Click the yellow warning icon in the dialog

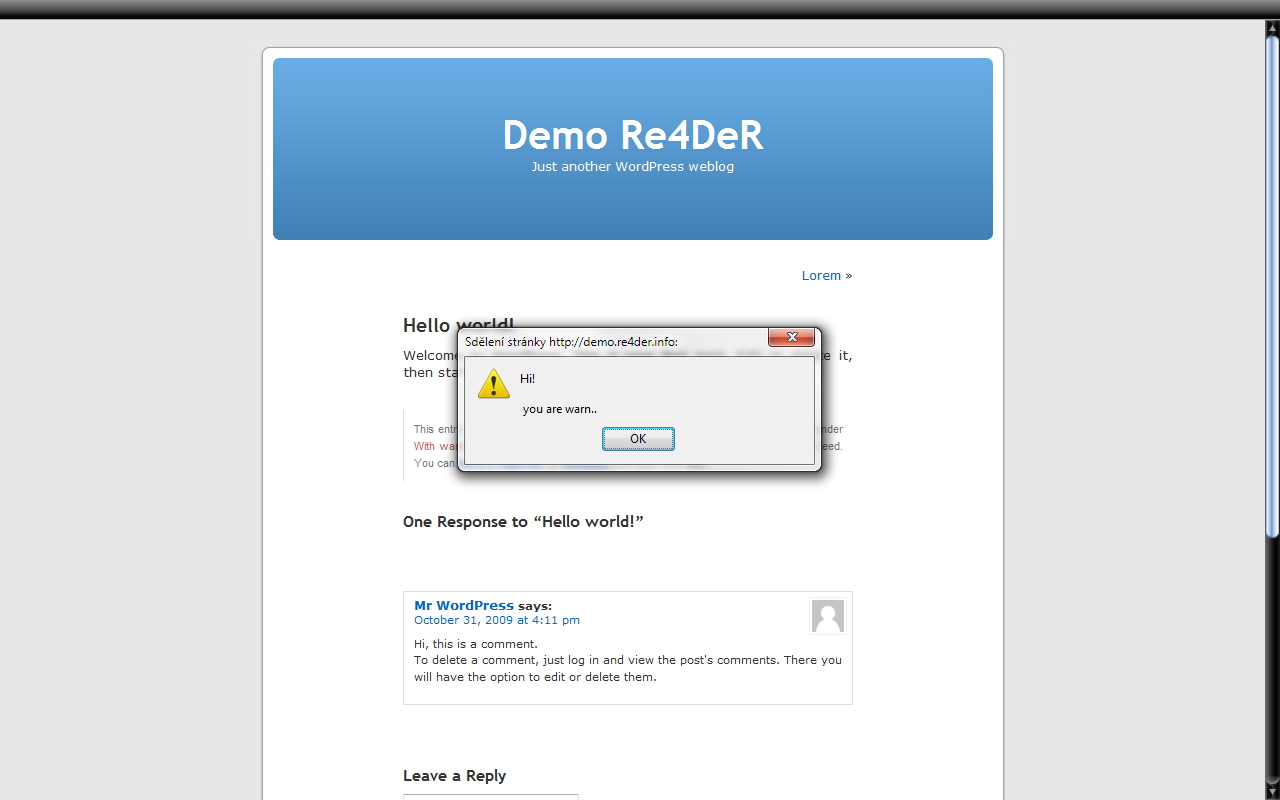pyautogui.click(x=493, y=383)
